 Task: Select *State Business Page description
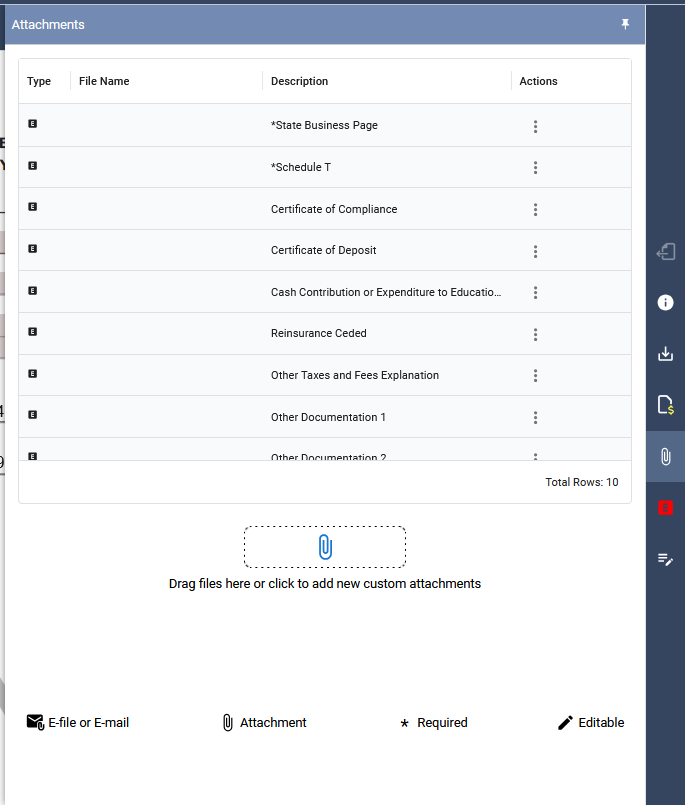(324, 125)
